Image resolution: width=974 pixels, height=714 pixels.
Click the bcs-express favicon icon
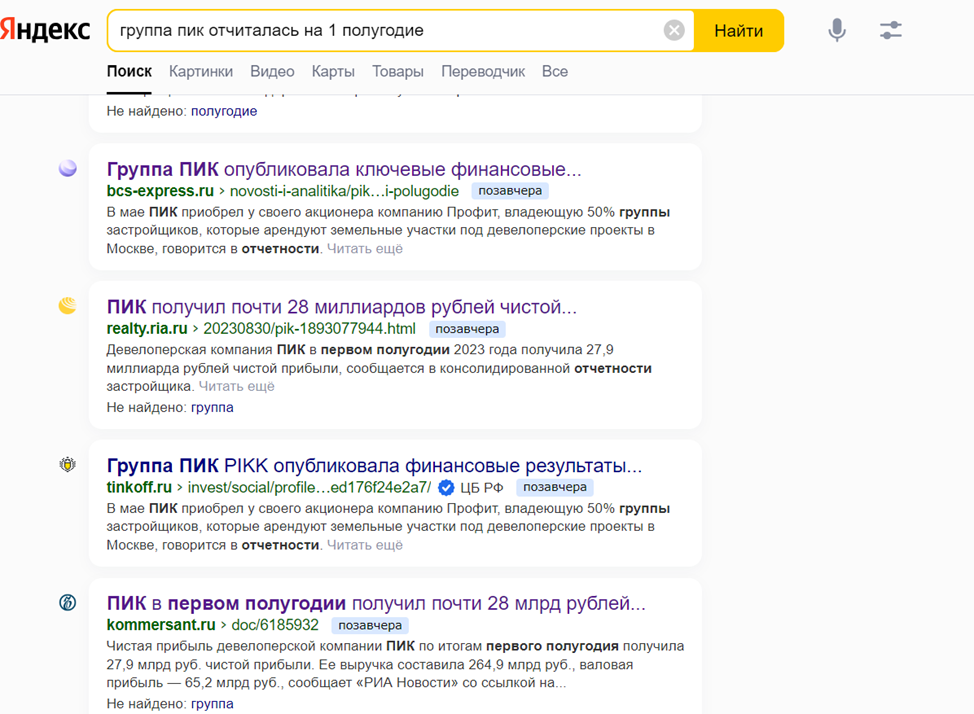tap(68, 168)
